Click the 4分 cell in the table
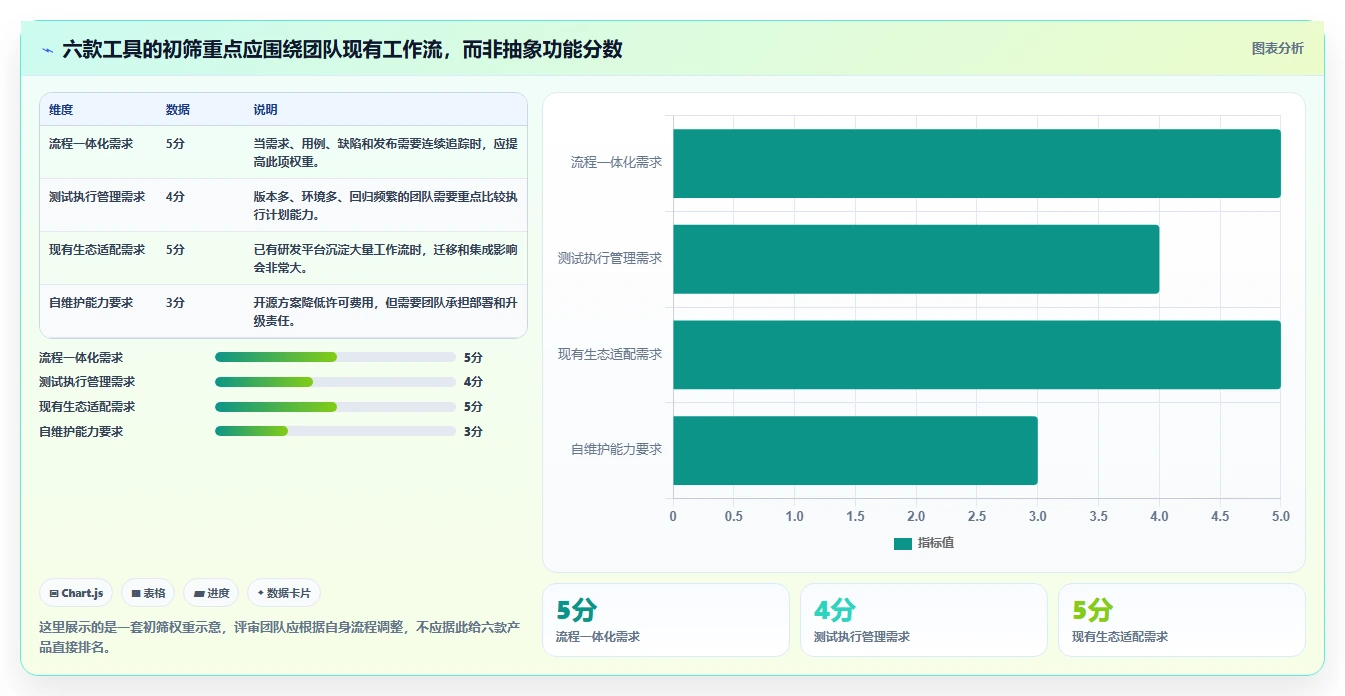 click(x=175, y=197)
